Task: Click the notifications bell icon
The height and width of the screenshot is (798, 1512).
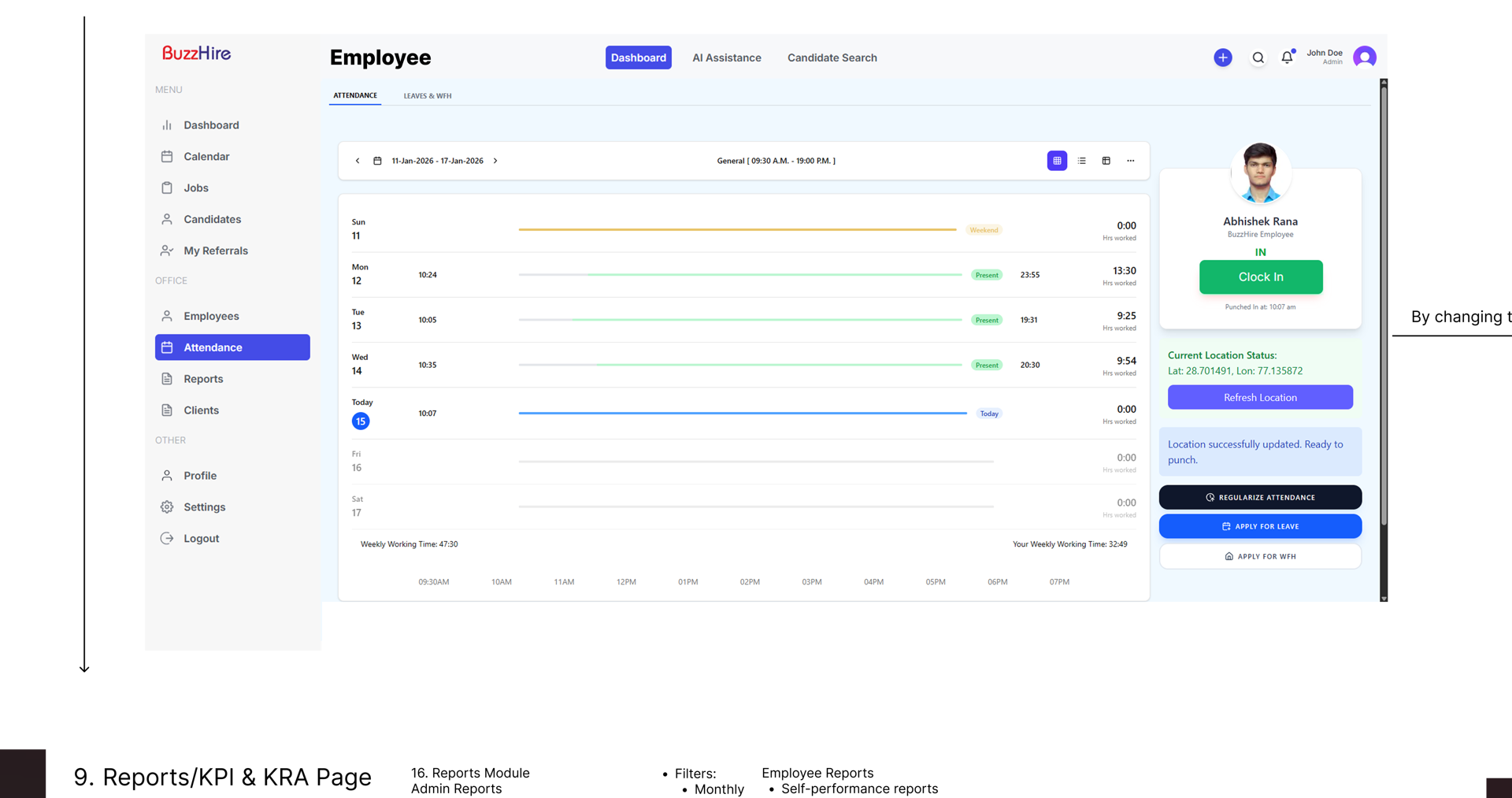Action: (x=1287, y=58)
